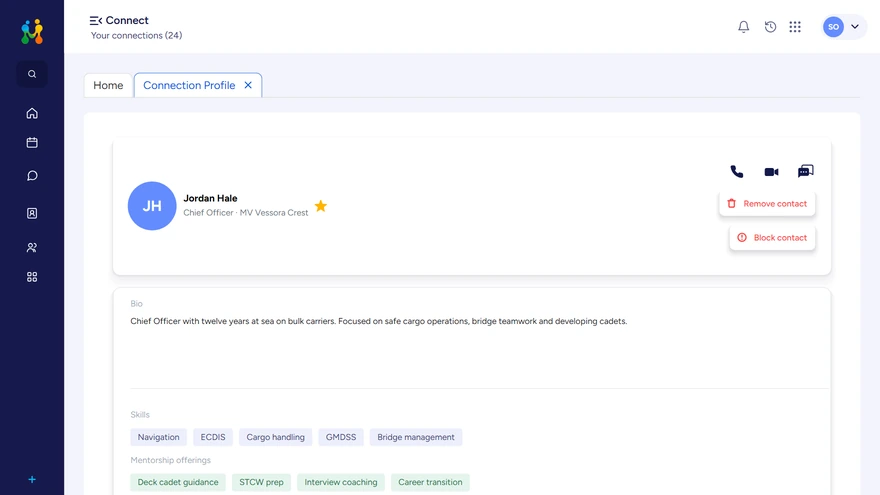Click the app logo in sidebar
Screen dimensions: 880x495
pos(32,31)
